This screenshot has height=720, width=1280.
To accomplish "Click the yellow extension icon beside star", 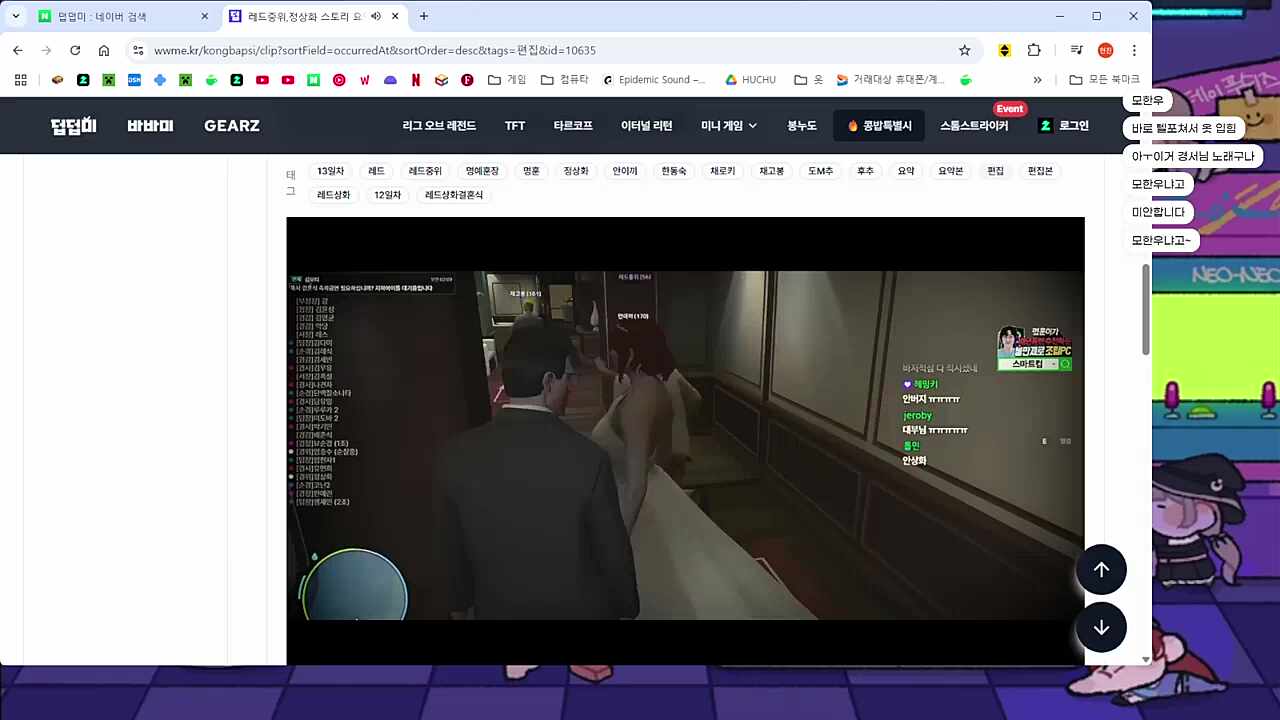I will tap(1005, 50).
